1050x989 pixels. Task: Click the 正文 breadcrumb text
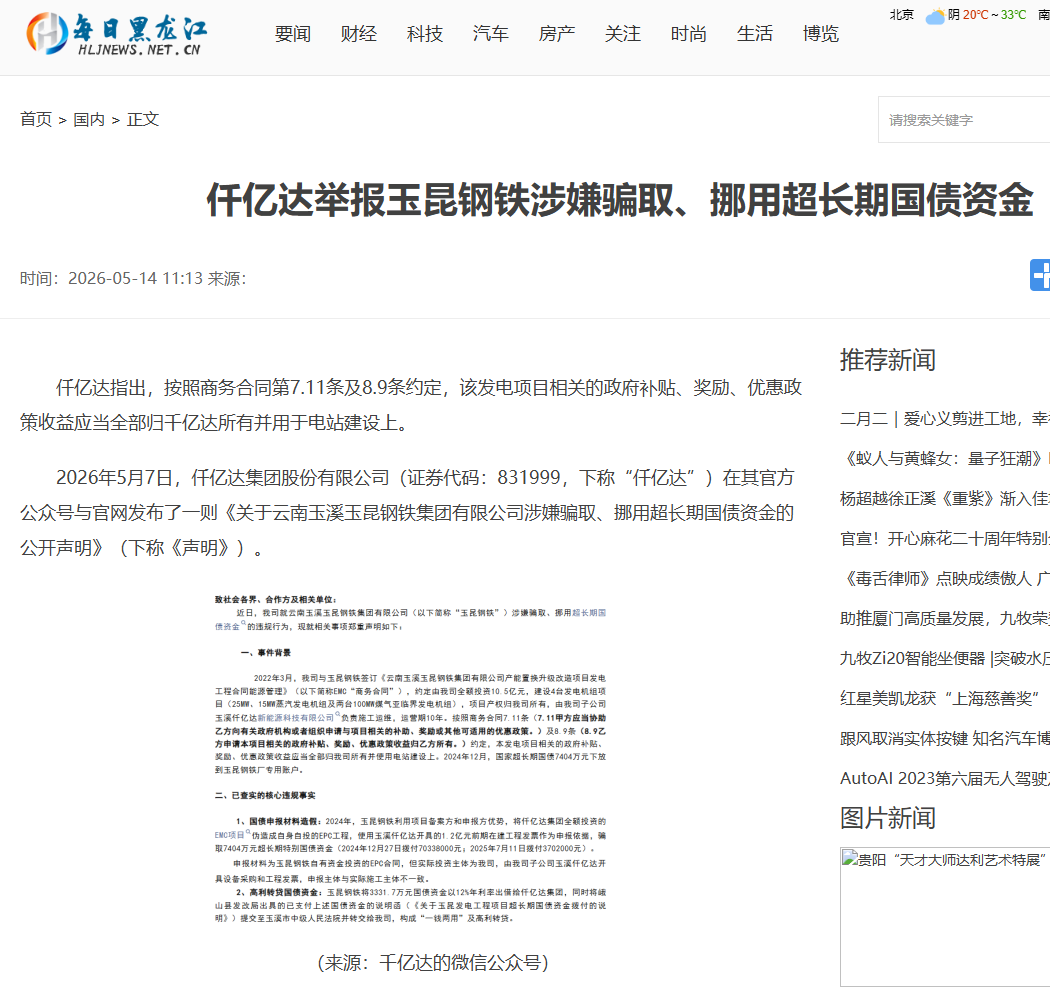tap(143, 119)
